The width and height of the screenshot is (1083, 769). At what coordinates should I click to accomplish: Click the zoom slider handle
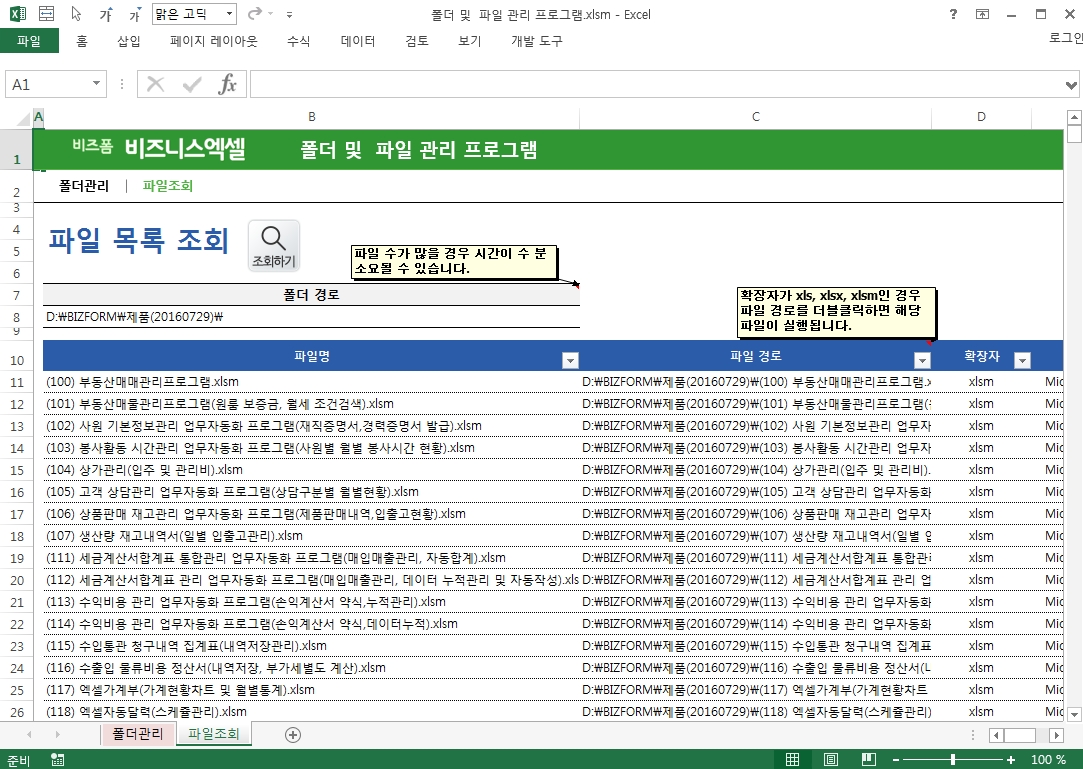click(x=953, y=760)
